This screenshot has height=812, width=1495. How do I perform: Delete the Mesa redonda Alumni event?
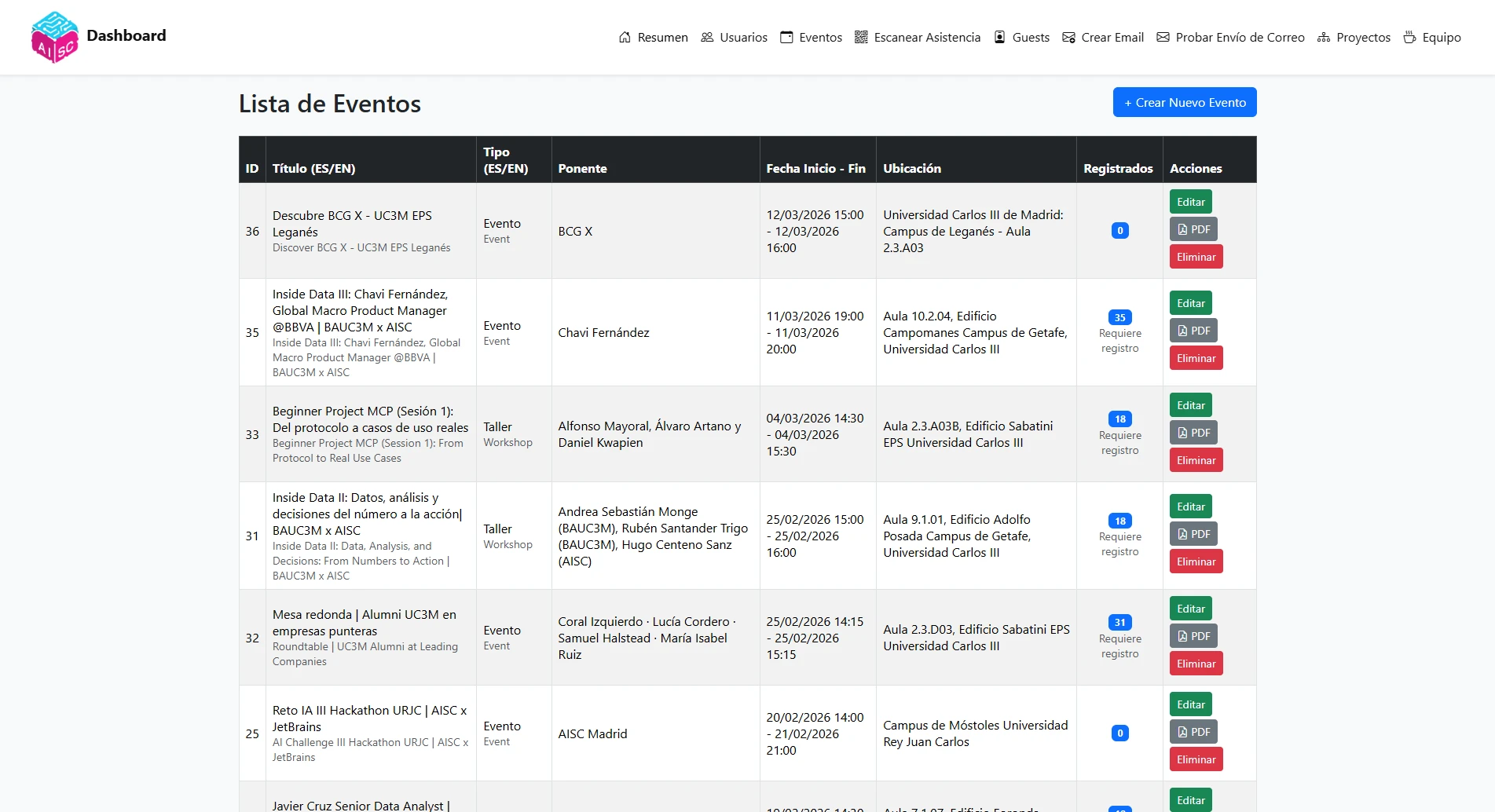tap(1196, 664)
